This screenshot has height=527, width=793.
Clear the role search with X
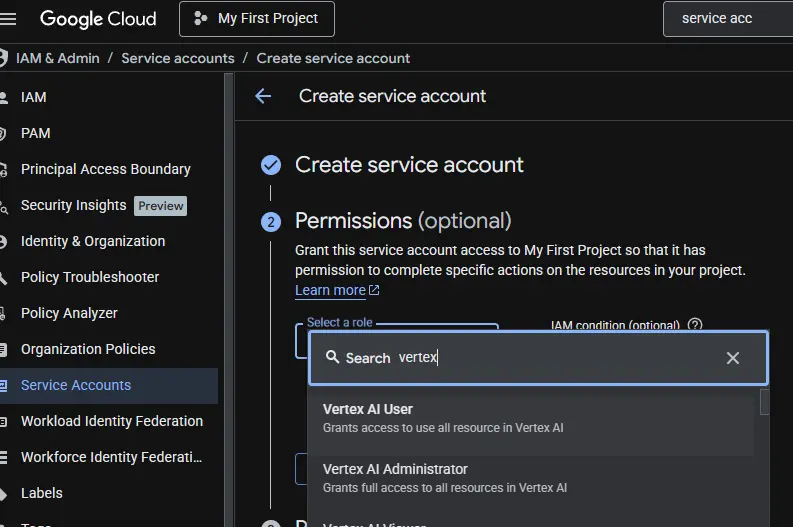point(733,358)
